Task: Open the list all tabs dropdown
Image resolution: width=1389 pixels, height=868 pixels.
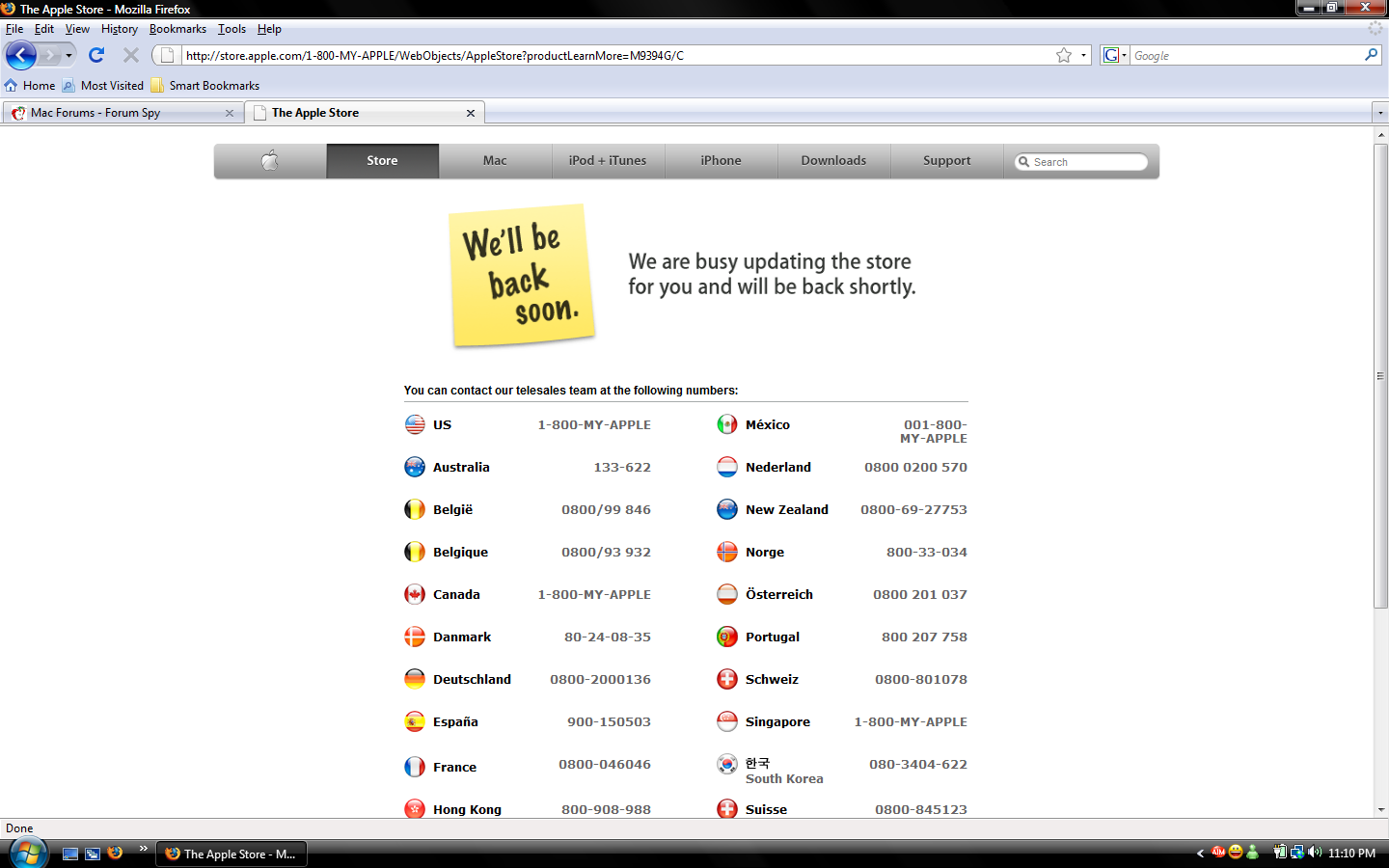Action: click(1380, 113)
